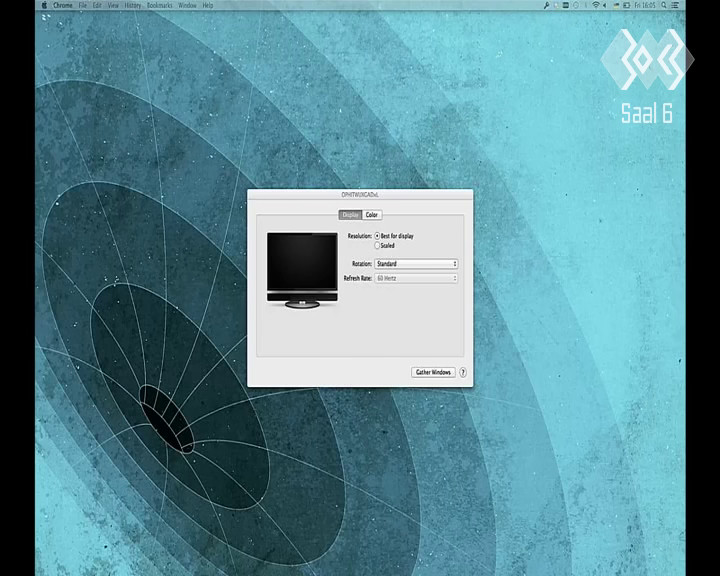Open the View menu

[113, 5]
